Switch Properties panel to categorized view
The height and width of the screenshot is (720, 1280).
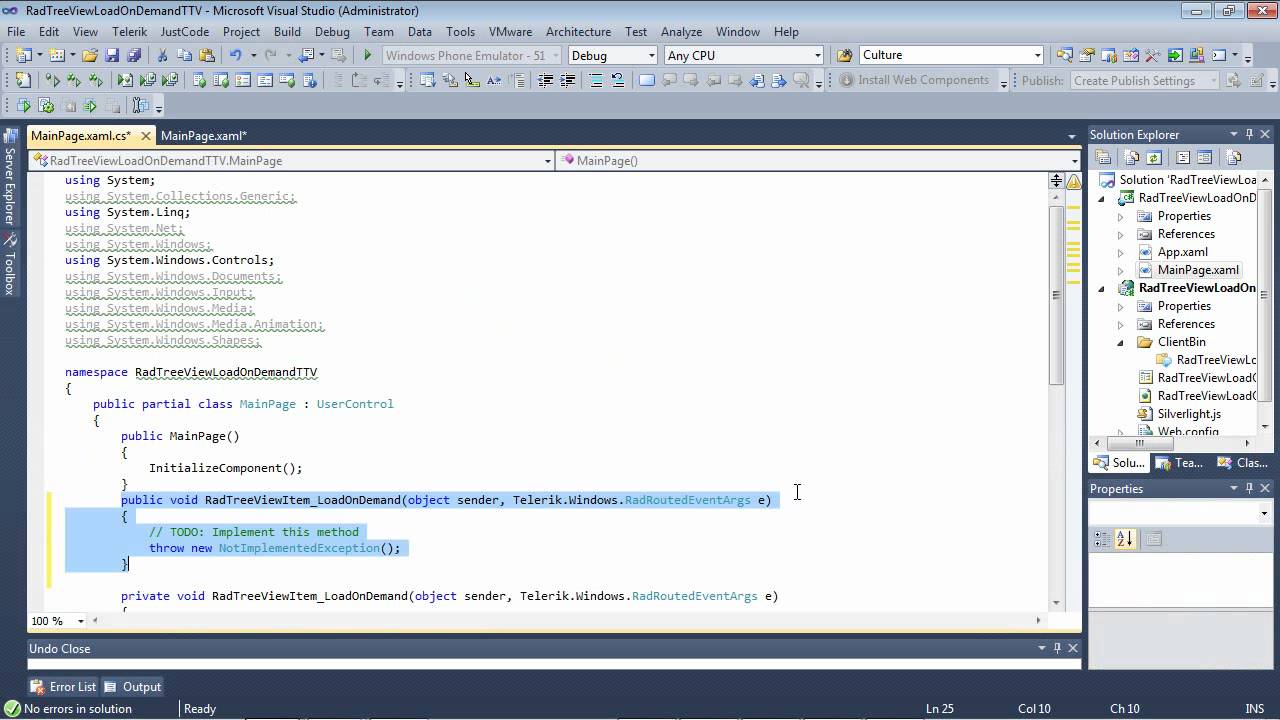click(1102, 539)
